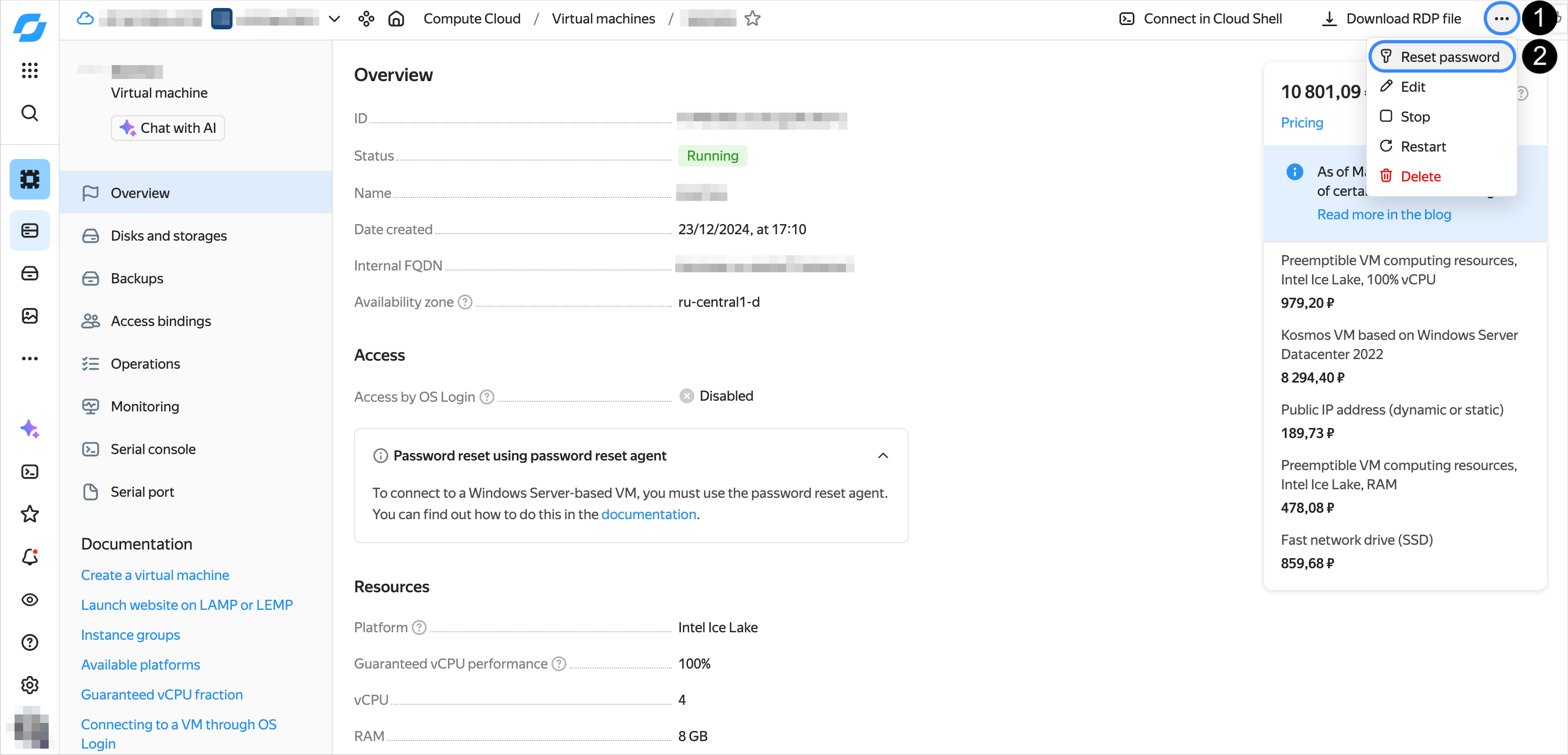The image size is (1568, 755).
Task: Click Availability zone help icon
Action: [x=465, y=302]
